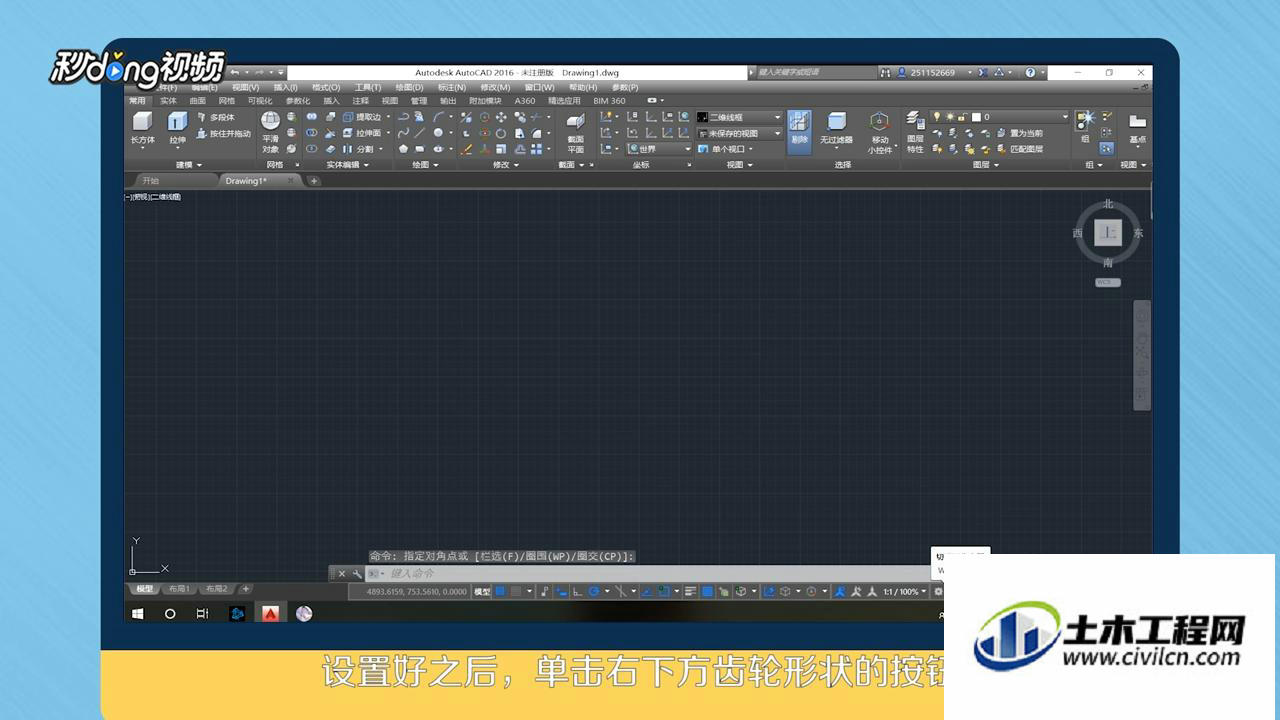Add a new layout tab
Image resolution: width=1280 pixels, height=720 pixels.
pyautogui.click(x=246, y=589)
